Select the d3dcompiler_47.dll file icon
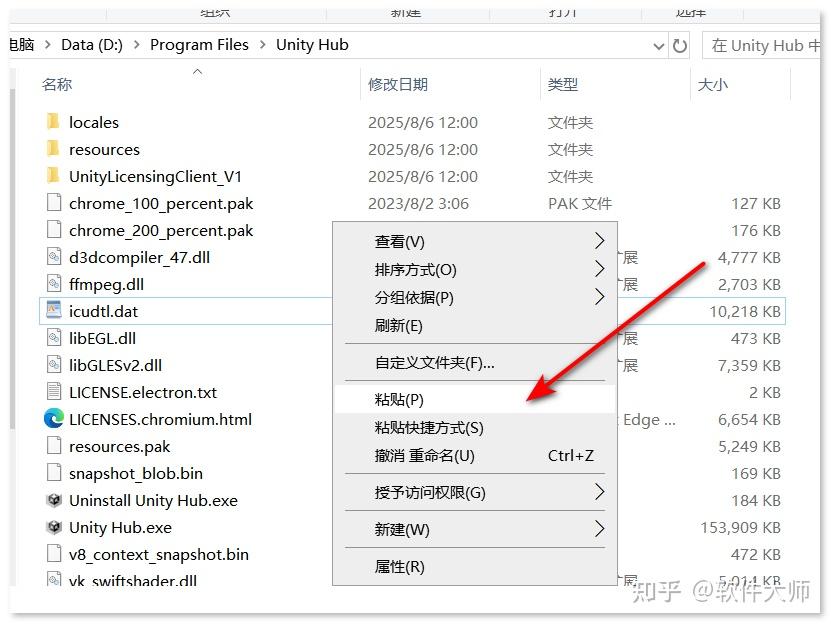 click(55, 257)
